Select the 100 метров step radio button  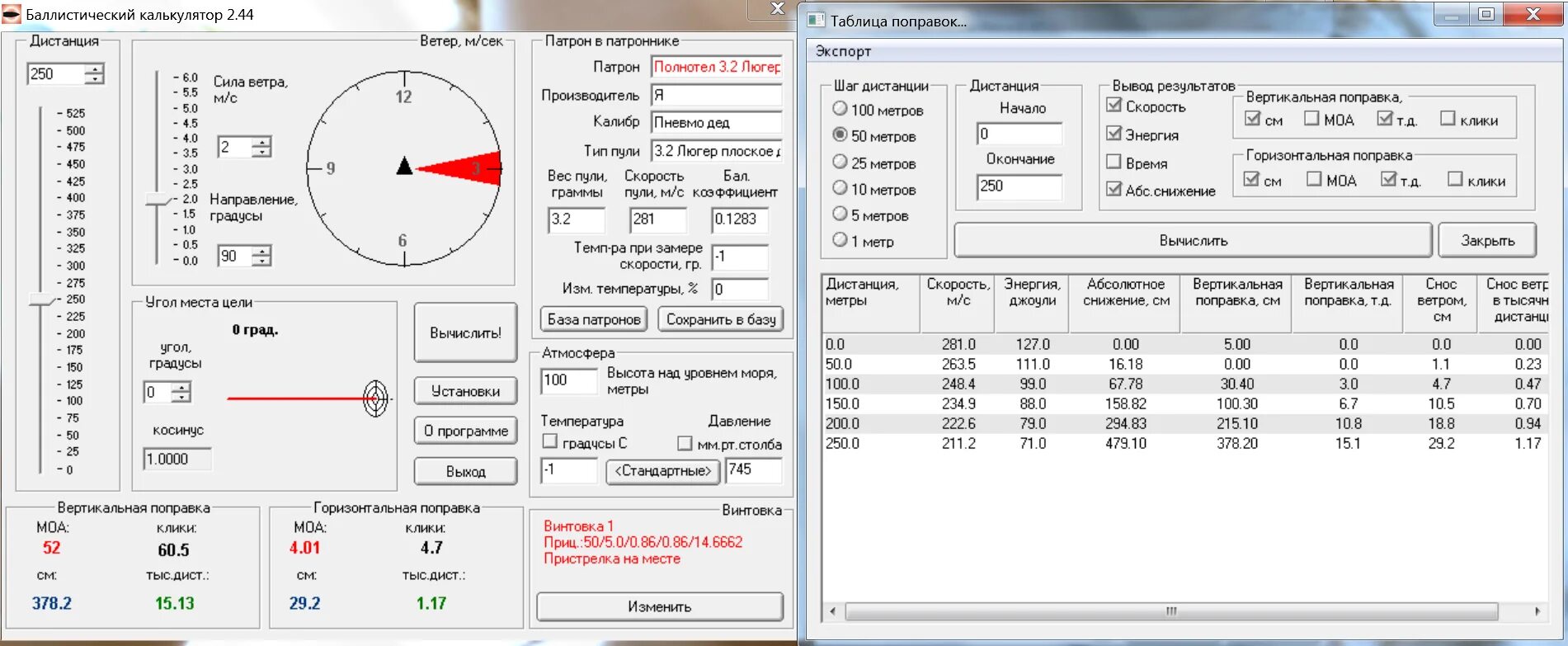click(840, 108)
